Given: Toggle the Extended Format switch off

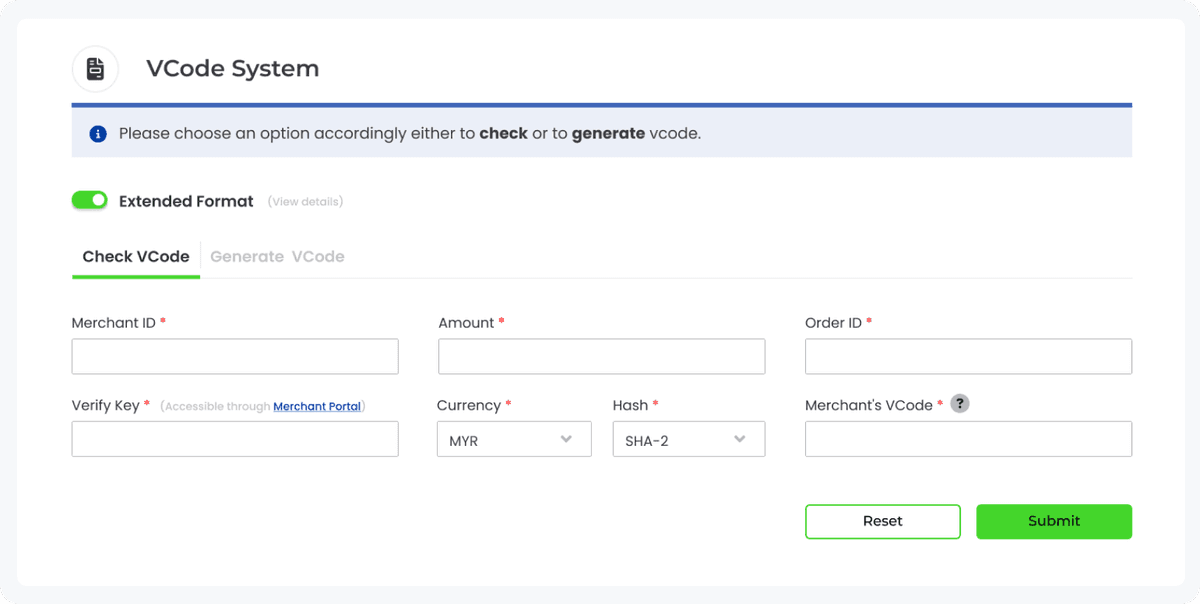Looking at the screenshot, I should [89, 200].
